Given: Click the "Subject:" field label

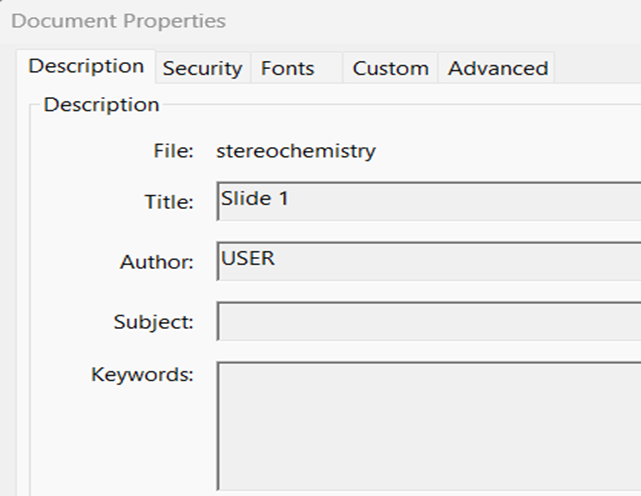Looking at the screenshot, I should click(153, 323).
